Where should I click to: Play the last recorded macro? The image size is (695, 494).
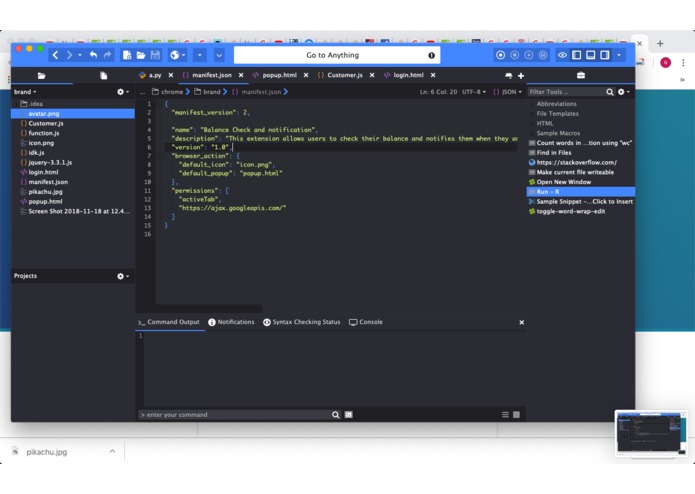pyautogui.click(x=529, y=55)
